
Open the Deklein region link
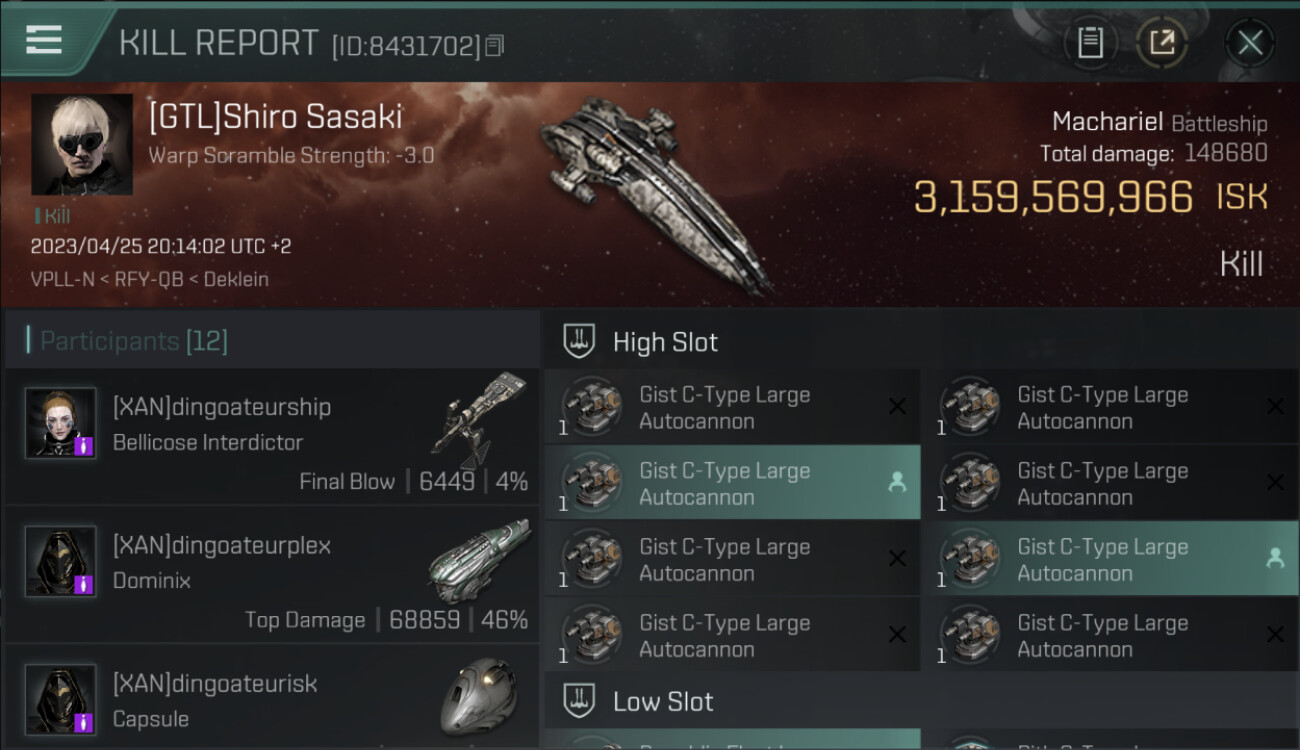(x=236, y=279)
